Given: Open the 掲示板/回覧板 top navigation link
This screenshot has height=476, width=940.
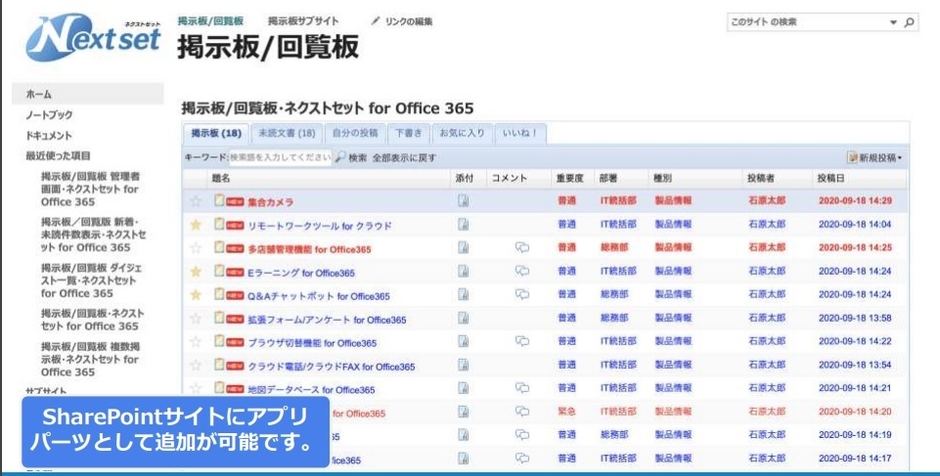Looking at the screenshot, I should click(x=210, y=21).
